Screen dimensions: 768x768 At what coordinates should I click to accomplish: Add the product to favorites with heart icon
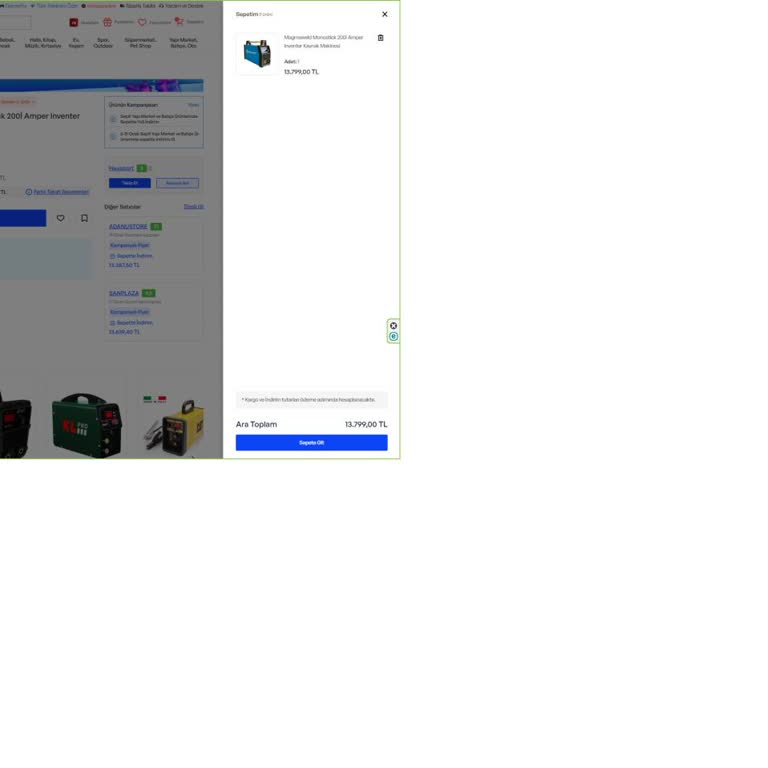[x=60, y=218]
